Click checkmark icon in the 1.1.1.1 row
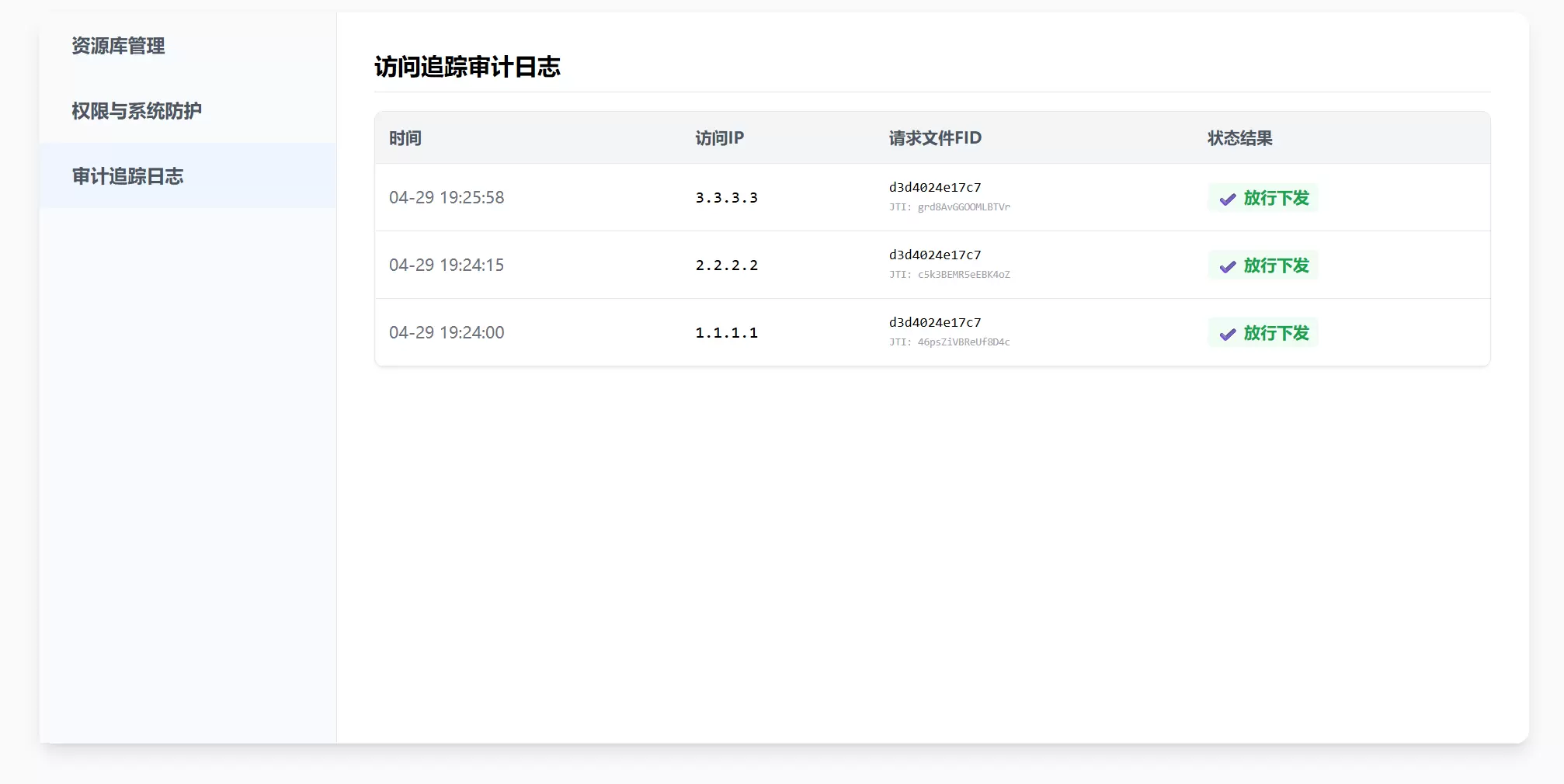Viewport: 1564px width, 784px height. click(1227, 334)
